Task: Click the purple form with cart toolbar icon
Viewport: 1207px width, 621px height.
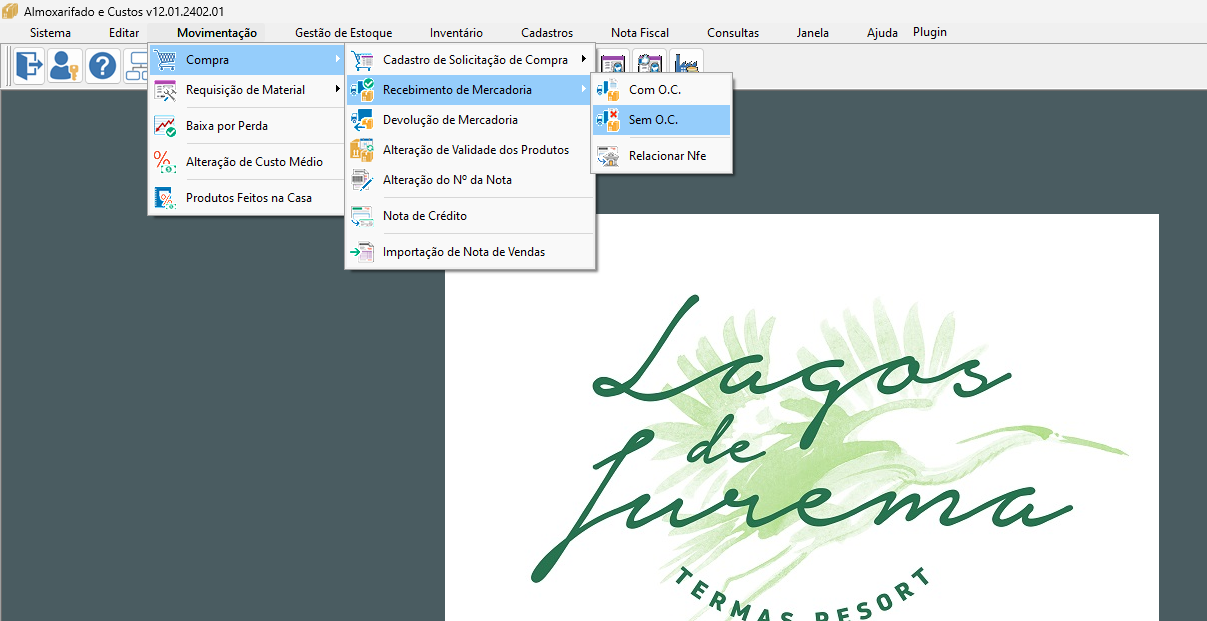Action: tap(612, 62)
